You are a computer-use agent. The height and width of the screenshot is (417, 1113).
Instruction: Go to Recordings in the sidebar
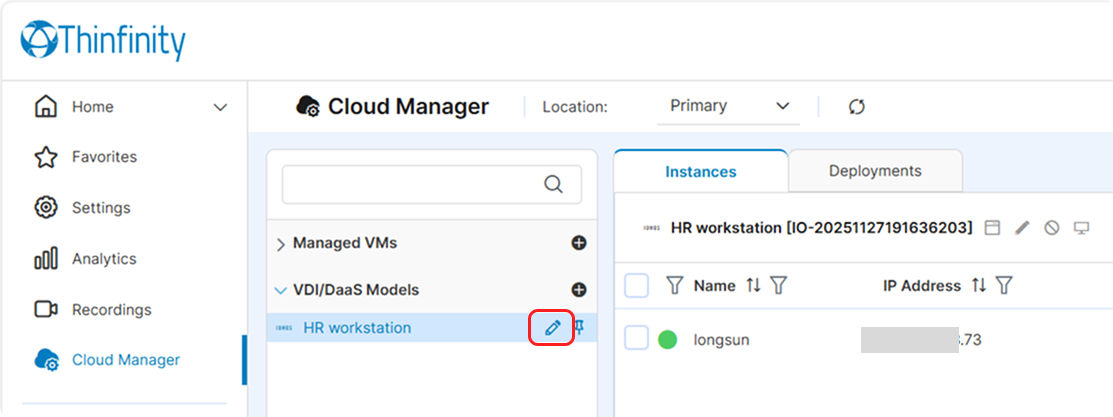coord(111,310)
